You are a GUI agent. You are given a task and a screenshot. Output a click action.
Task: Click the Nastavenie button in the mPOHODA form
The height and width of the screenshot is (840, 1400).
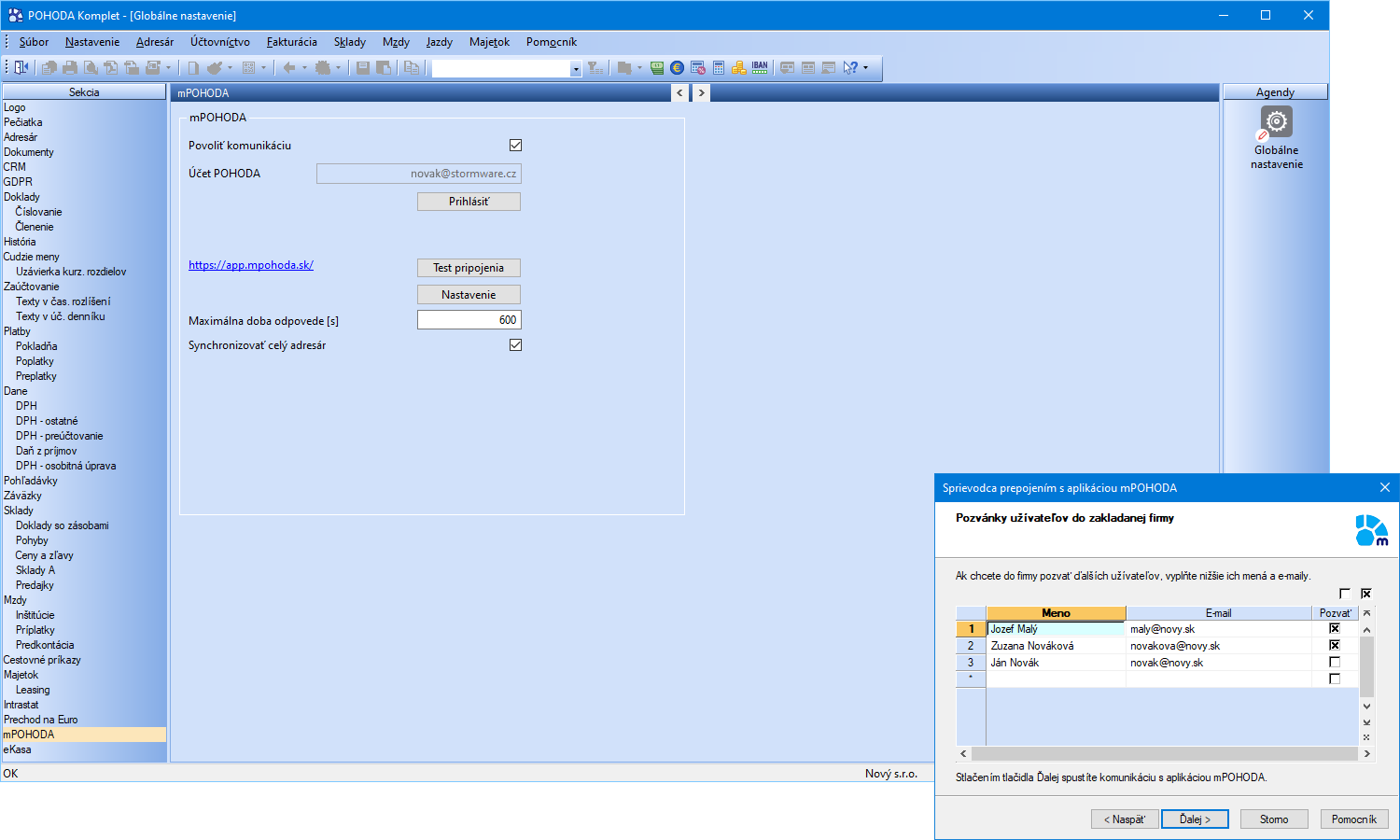[469, 295]
